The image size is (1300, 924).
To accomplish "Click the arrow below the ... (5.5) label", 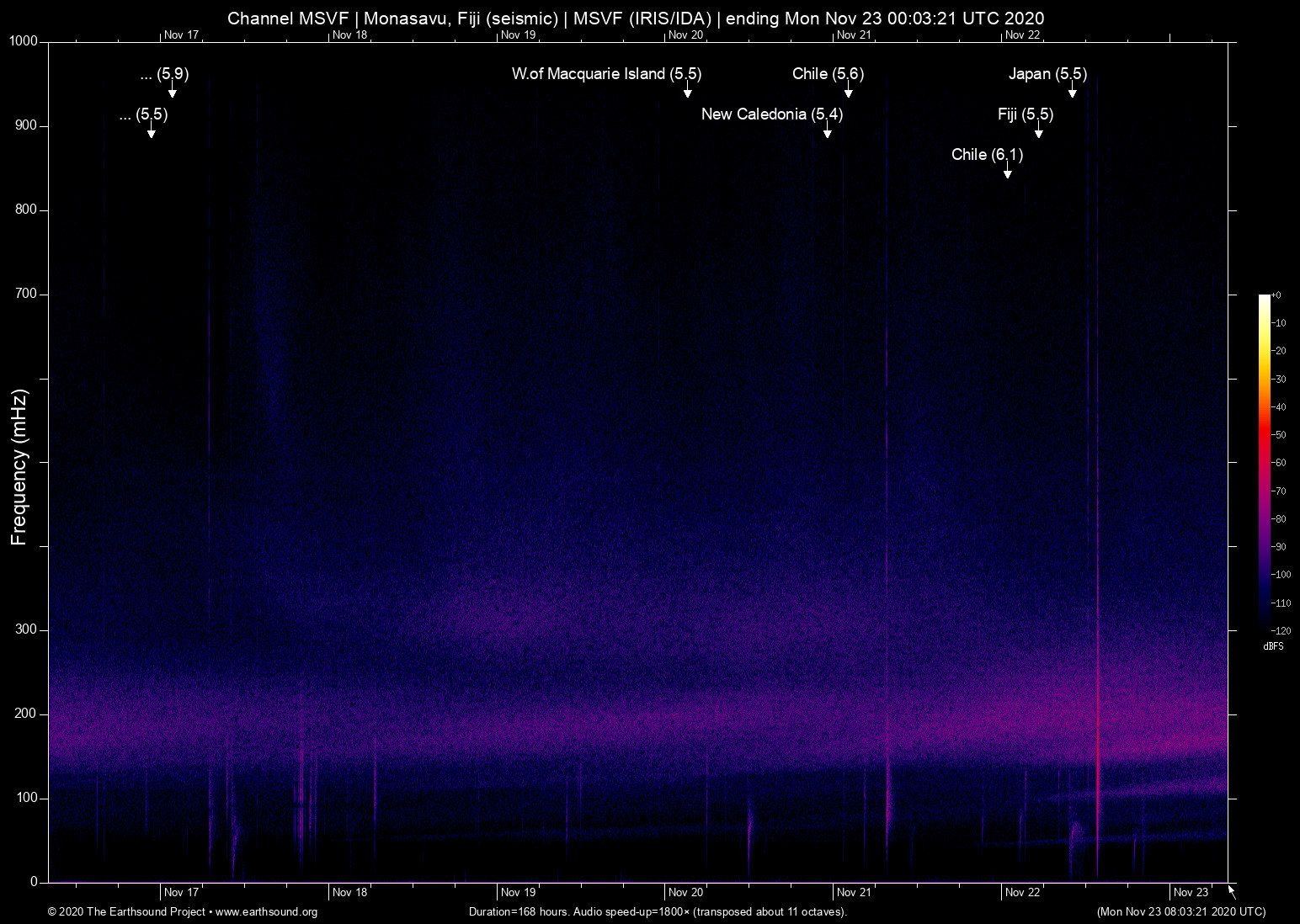I will pyautogui.click(x=151, y=131).
